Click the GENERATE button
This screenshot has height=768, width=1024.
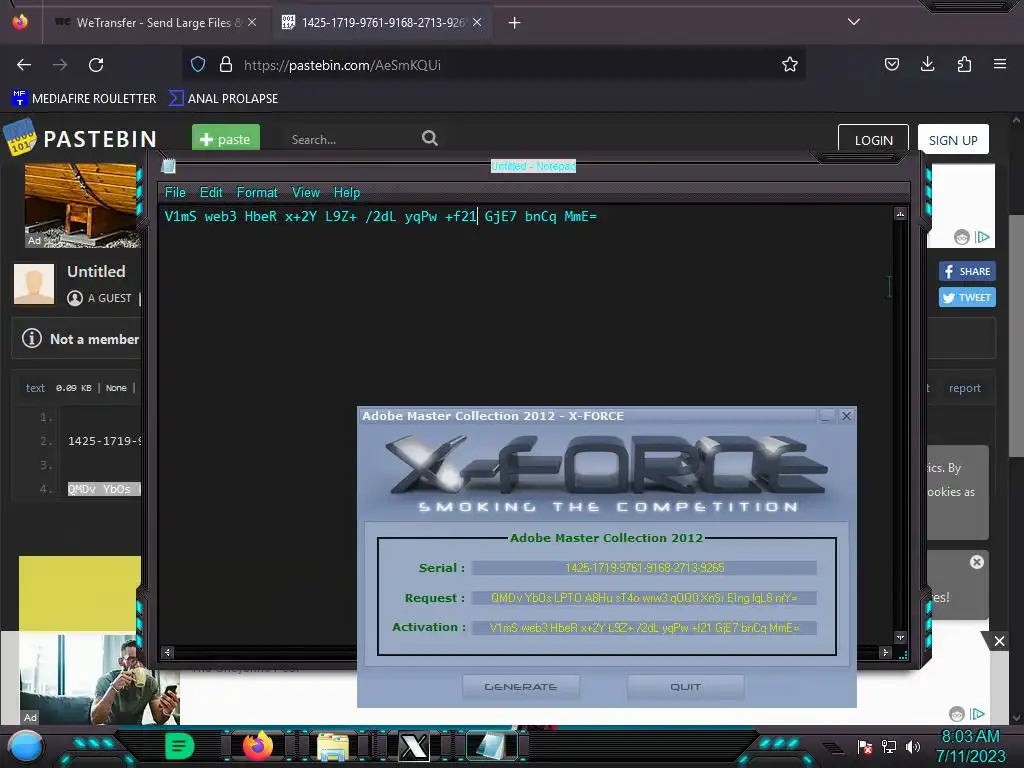coord(520,687)
